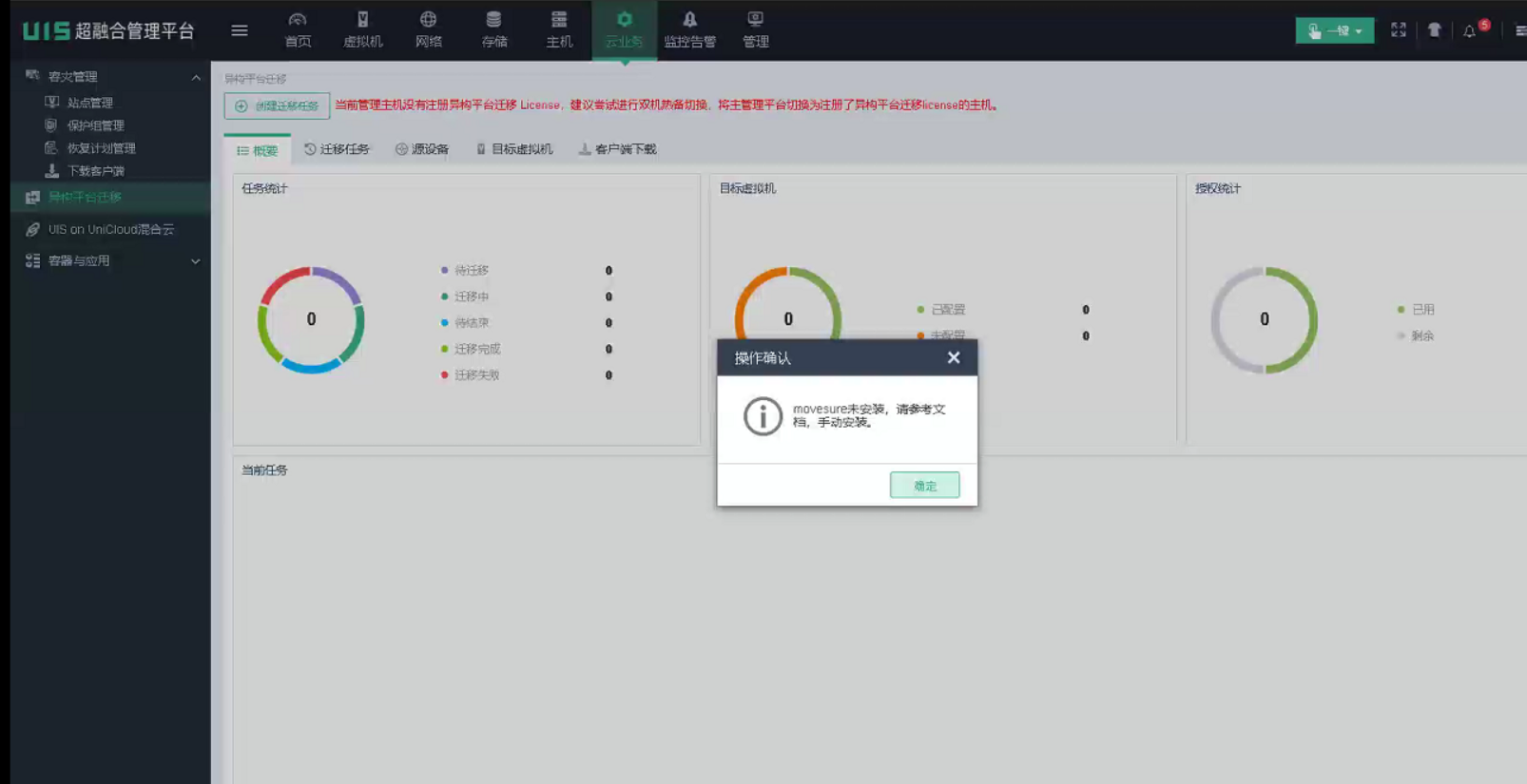Click the 待结束 legend entry
The image size is (1527, 784).
(x=464, y=323)
